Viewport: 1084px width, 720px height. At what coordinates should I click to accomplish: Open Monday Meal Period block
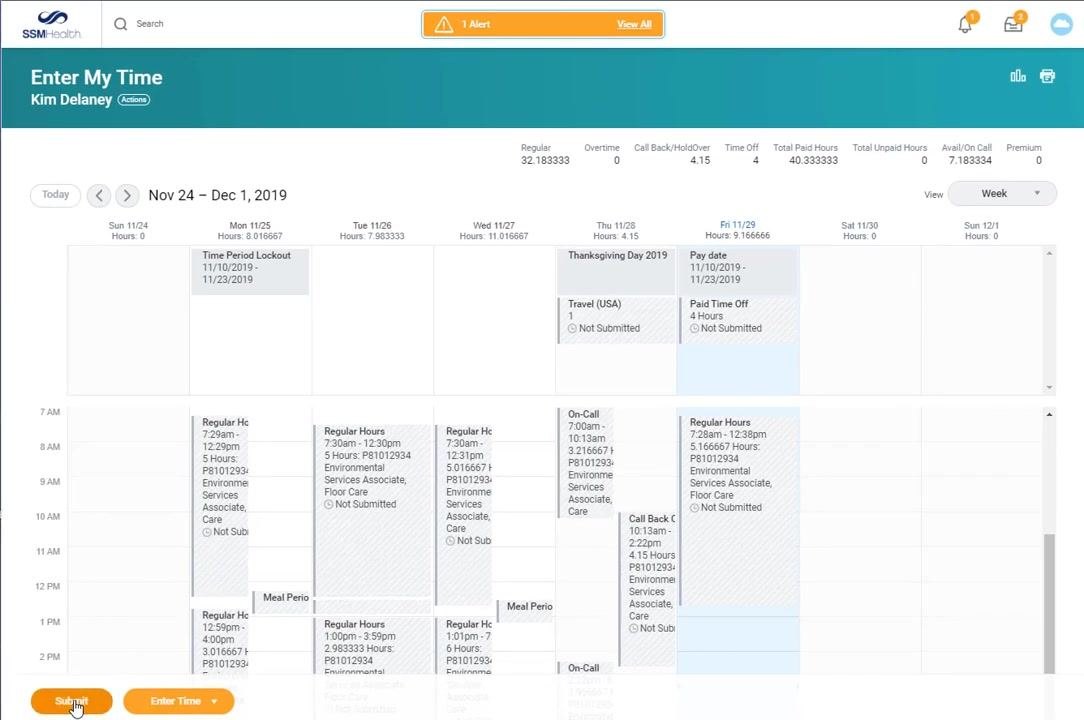coord(281,602)
